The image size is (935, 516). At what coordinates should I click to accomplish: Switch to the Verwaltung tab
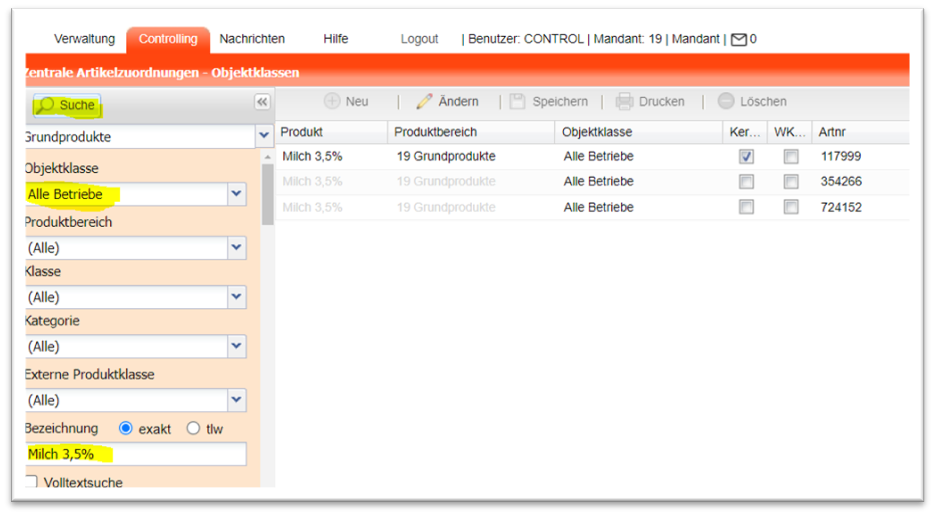(84, 39)
